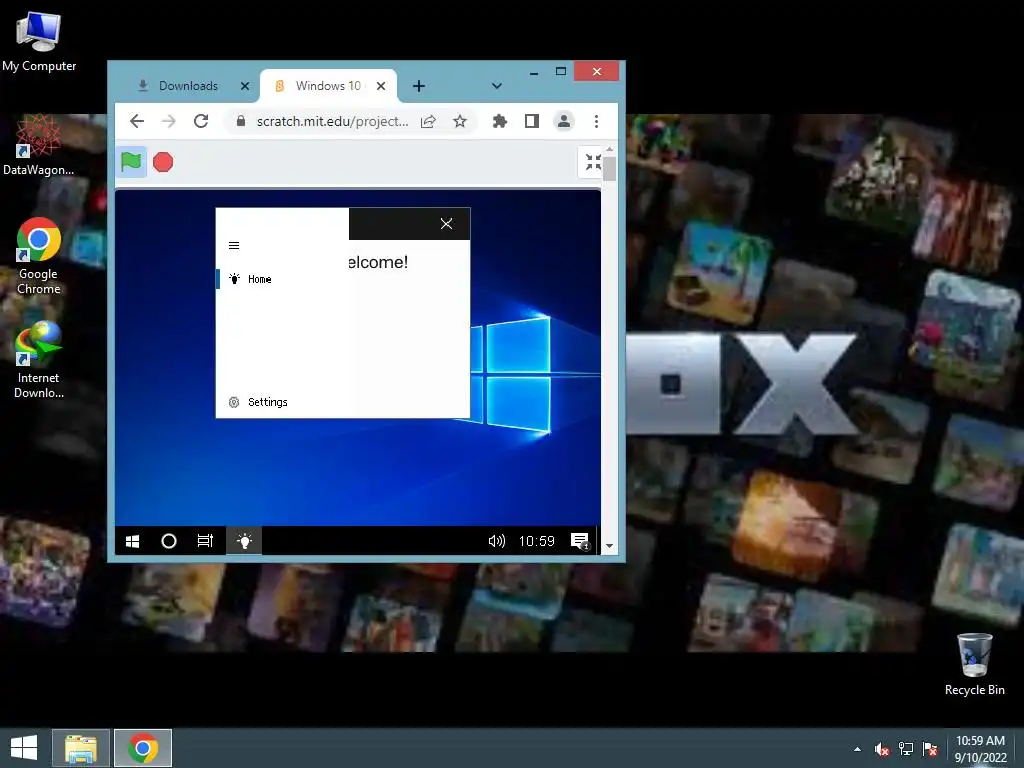The width and height of the screenshot is (1024, 768).
Task: Click network tray icon
Action: click(906, 749)
